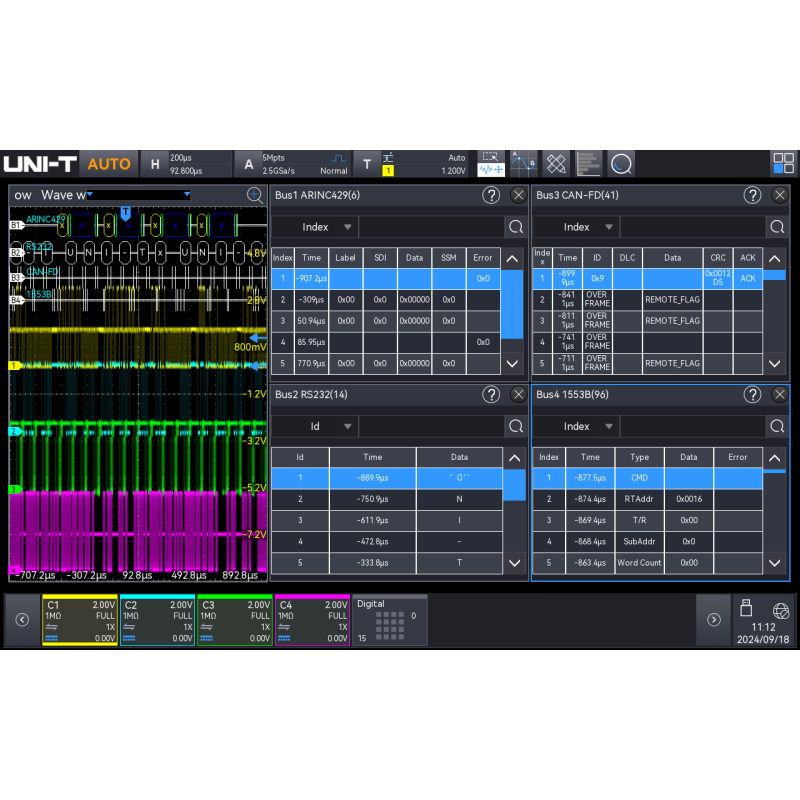Screen dimensions: 800x800
Task: Click the network globe icon in status bar
Action: tap(781, 610)
